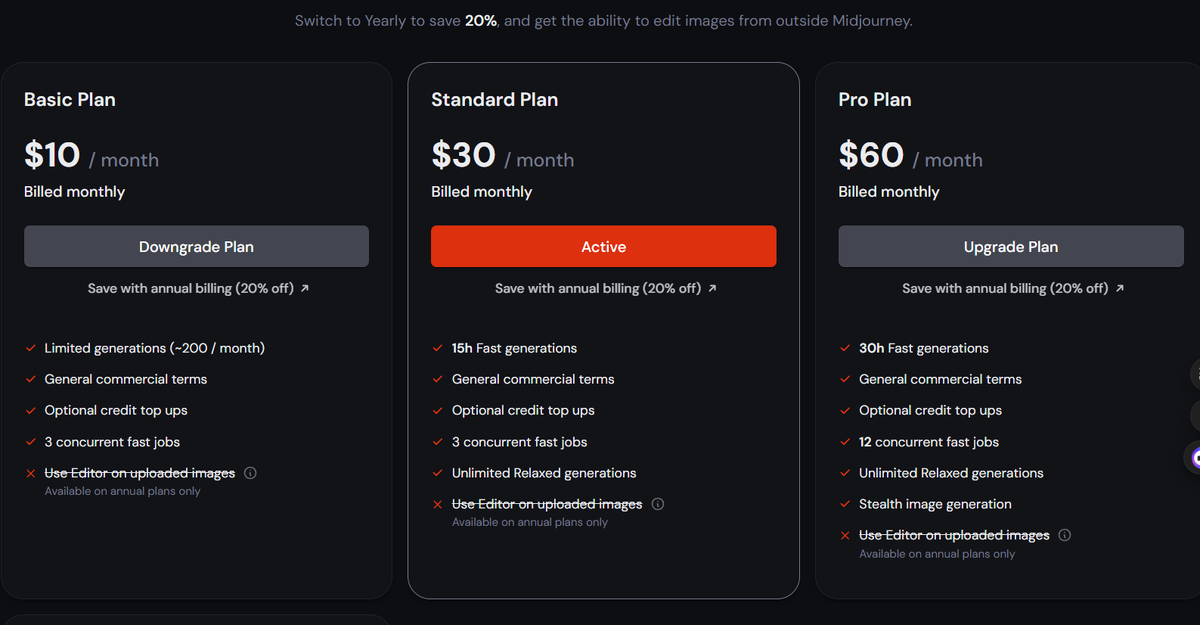This screenshot has height=625, width=1200.
Task: Click Pro Plan's "Use Editor" info icon
Action: click(x=1065, y=535)
